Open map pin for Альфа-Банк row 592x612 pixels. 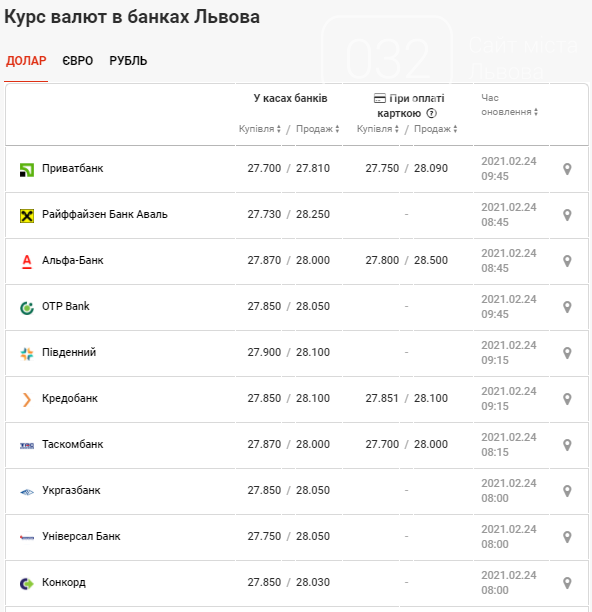(567, 261)
